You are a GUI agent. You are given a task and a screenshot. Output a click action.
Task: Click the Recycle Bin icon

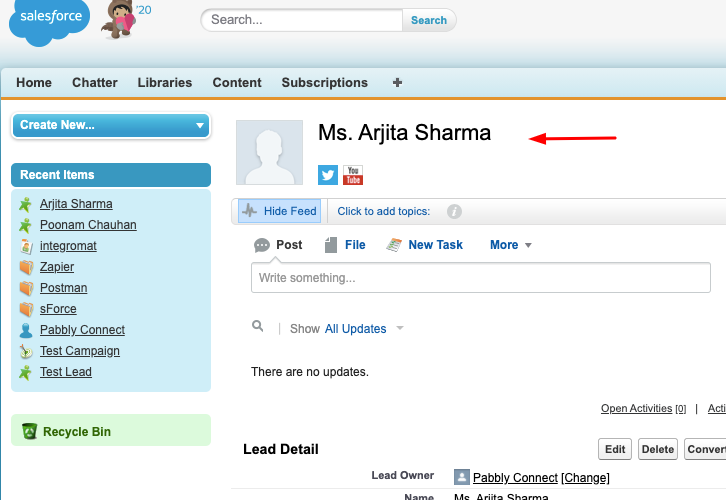tap(30, 431)
